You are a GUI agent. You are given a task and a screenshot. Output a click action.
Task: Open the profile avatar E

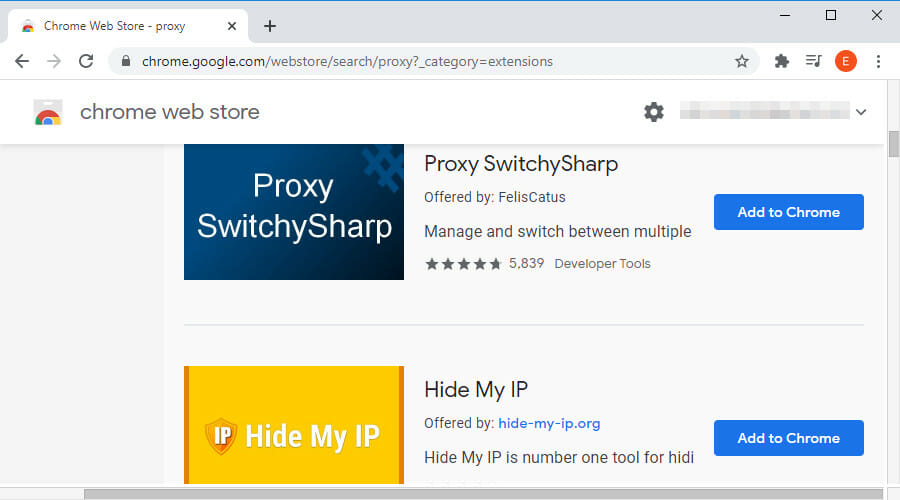click(845, 61)
